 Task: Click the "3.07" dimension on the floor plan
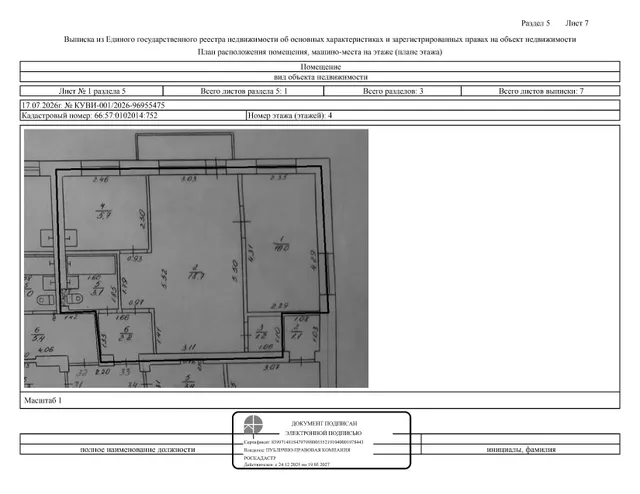(x=271, y=367)
